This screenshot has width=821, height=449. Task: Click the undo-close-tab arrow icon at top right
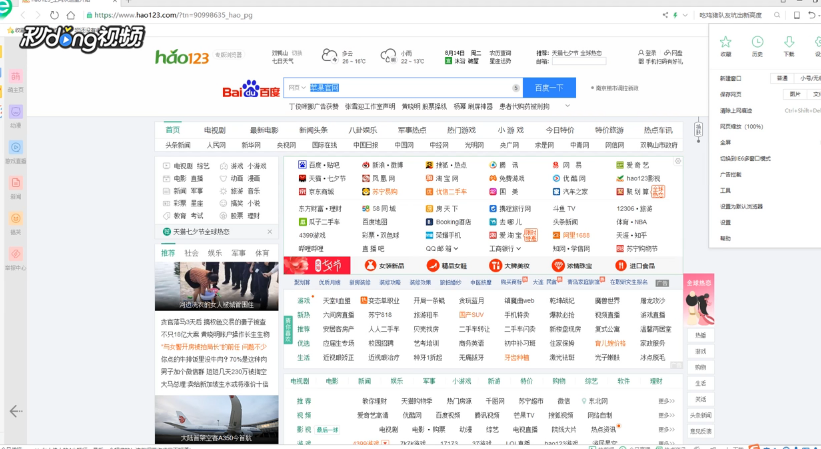812,15
